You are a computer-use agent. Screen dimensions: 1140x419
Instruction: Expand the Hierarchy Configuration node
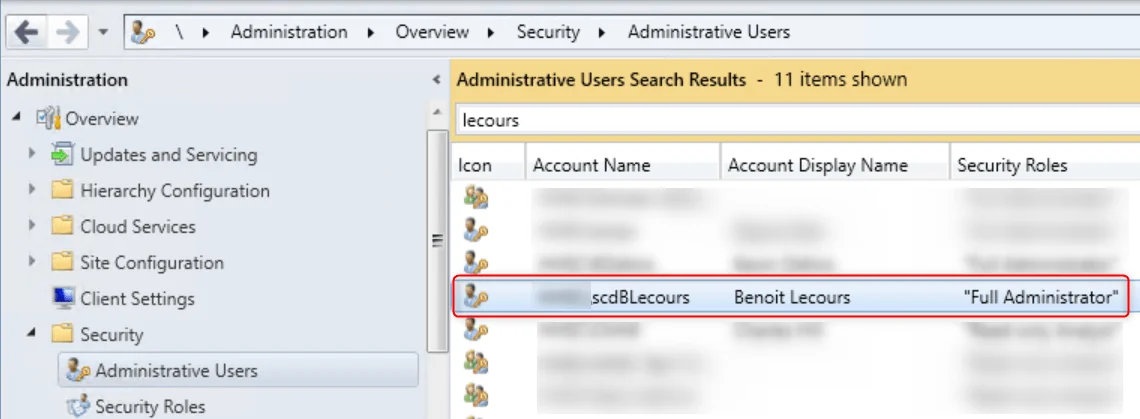coord(31,190)
